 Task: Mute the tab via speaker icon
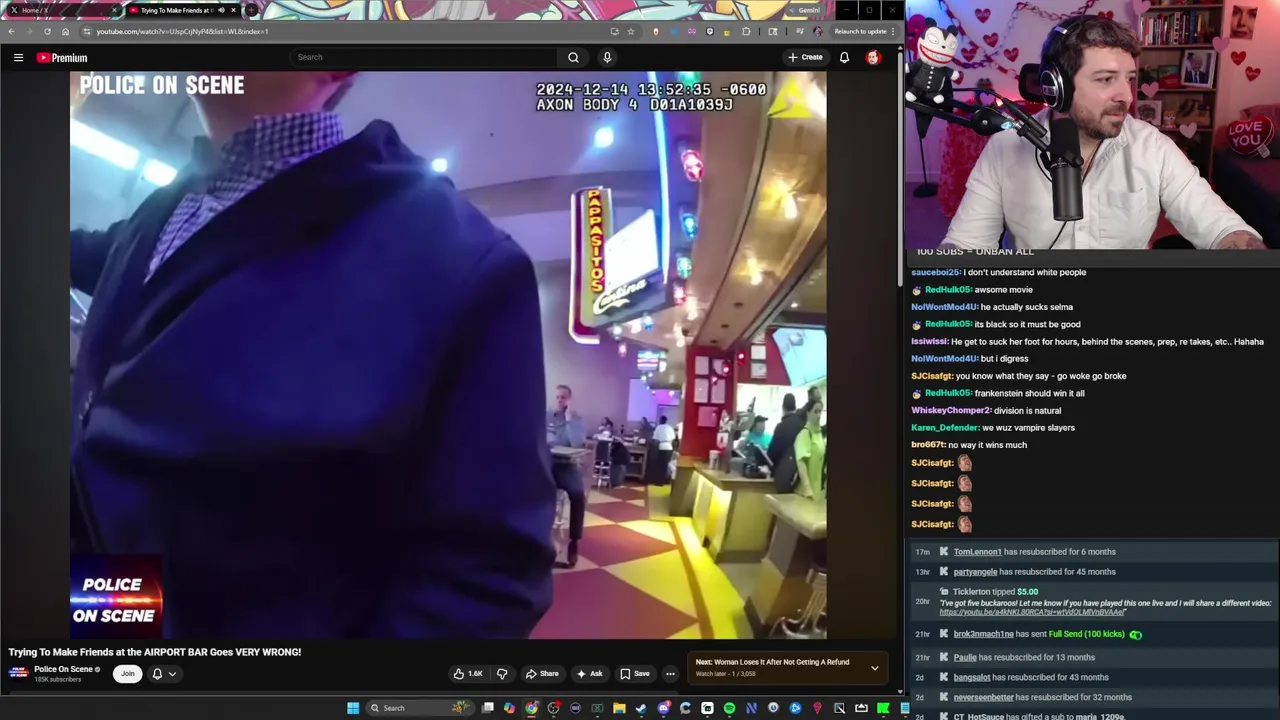click(221, 10)
